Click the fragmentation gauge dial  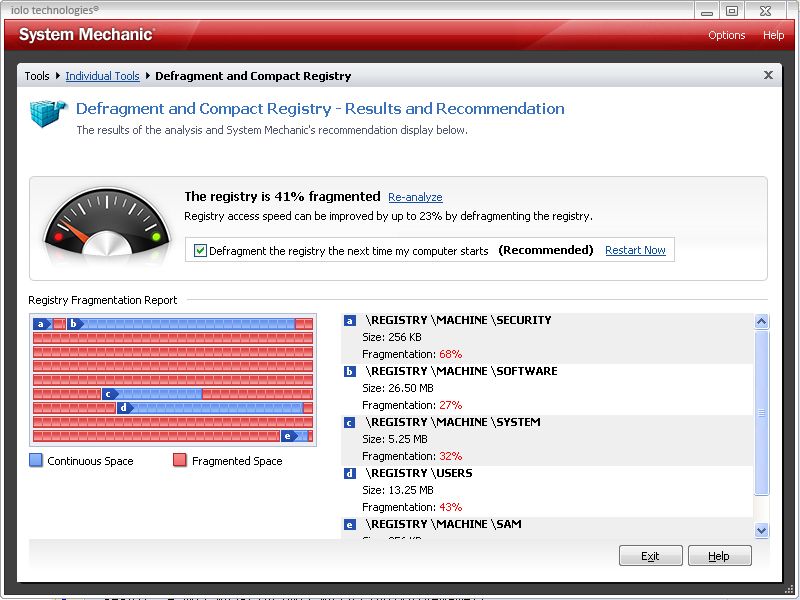point(107,223)
